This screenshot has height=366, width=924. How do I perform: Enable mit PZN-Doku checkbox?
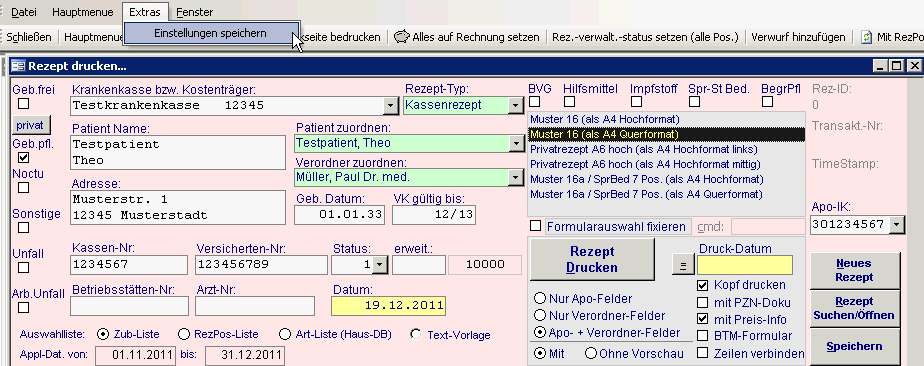pyautogui.click(x=702, y=303)
